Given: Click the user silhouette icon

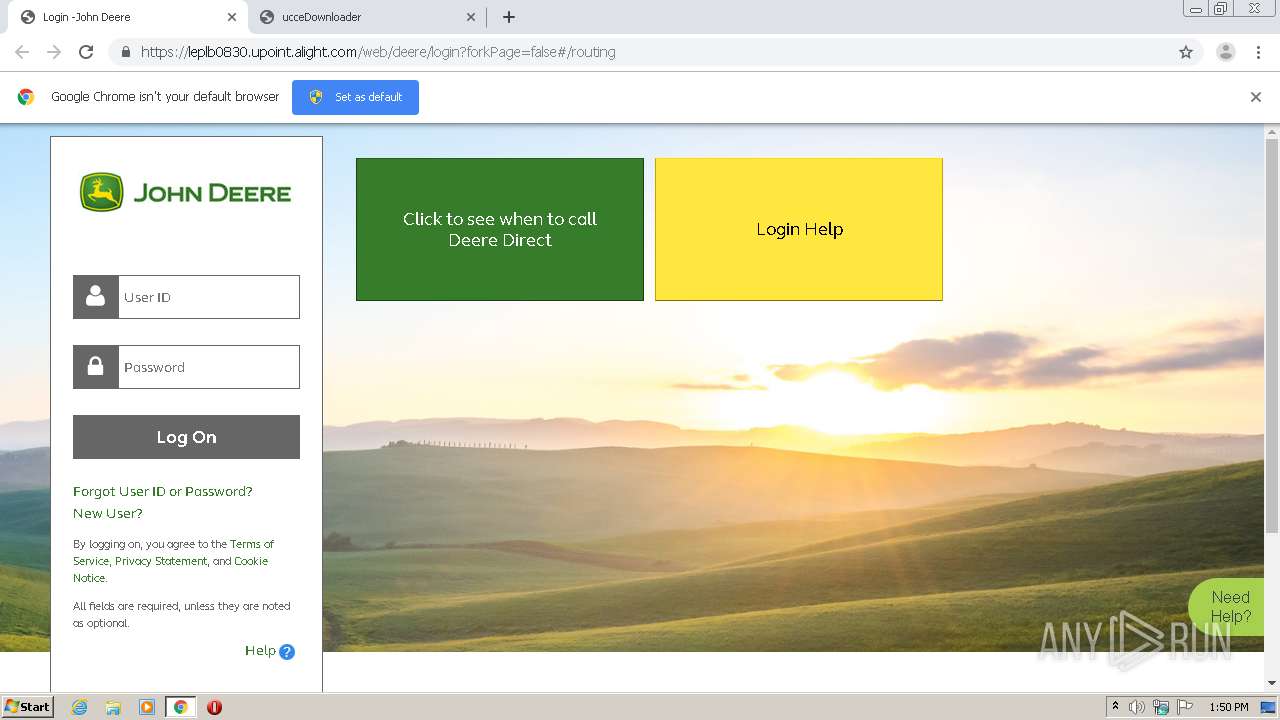Looking at the screenshot, I should click(x=96, y=297).
